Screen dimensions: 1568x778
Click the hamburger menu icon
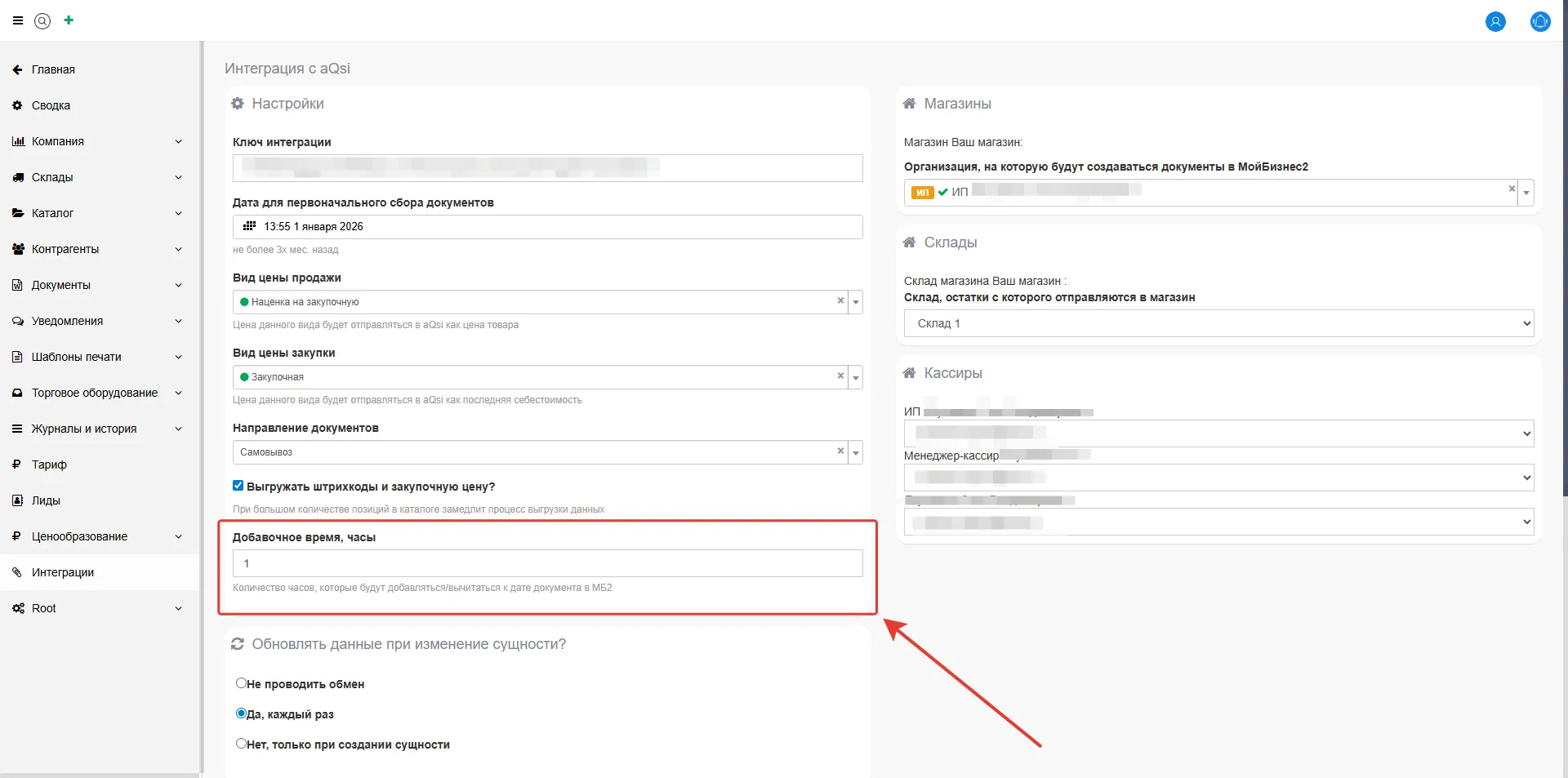pos(18,21)
